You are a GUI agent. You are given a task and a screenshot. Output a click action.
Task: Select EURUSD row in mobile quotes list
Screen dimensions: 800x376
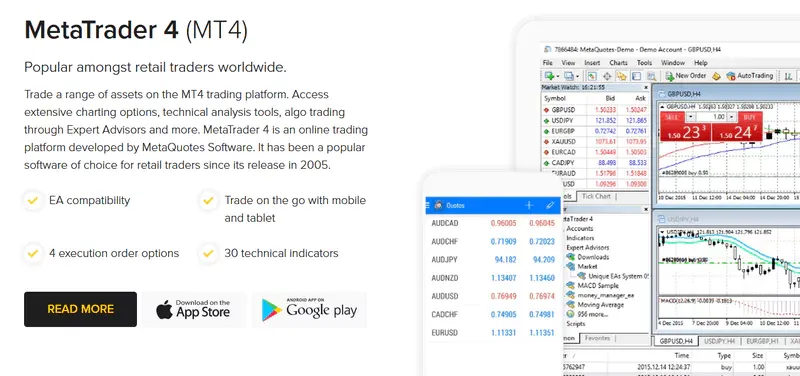(x=493, y=333)
